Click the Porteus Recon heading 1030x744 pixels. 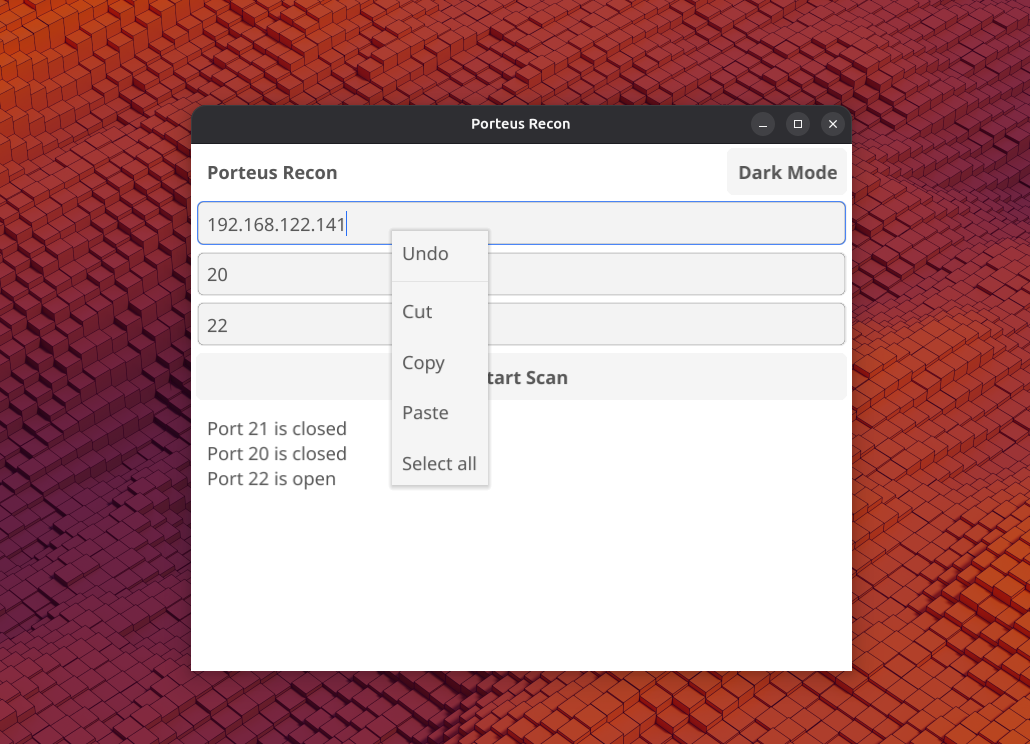coord(272,172)
